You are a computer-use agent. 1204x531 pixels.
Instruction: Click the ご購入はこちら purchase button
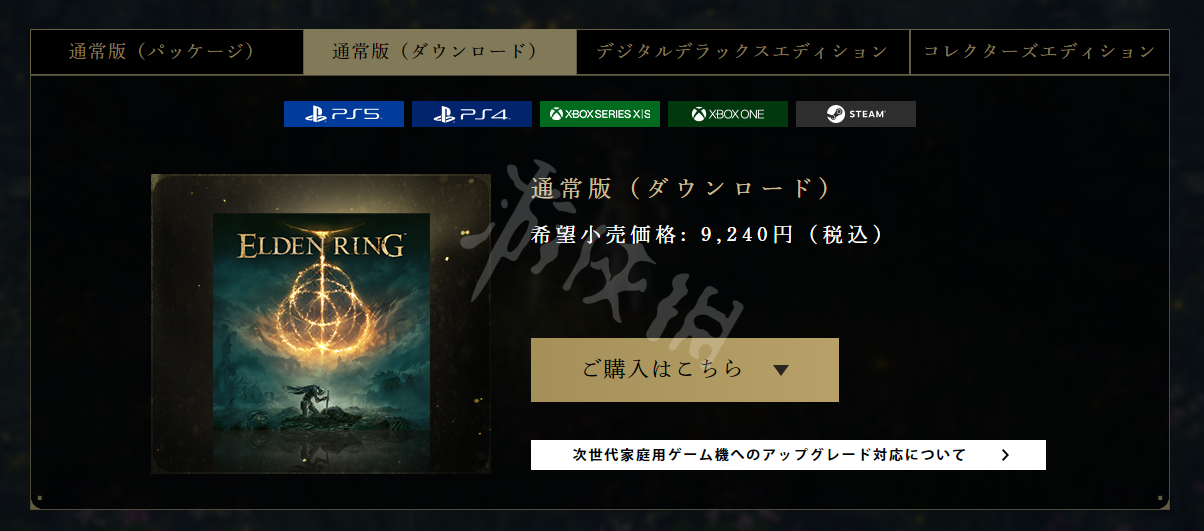tap(685, 370)
